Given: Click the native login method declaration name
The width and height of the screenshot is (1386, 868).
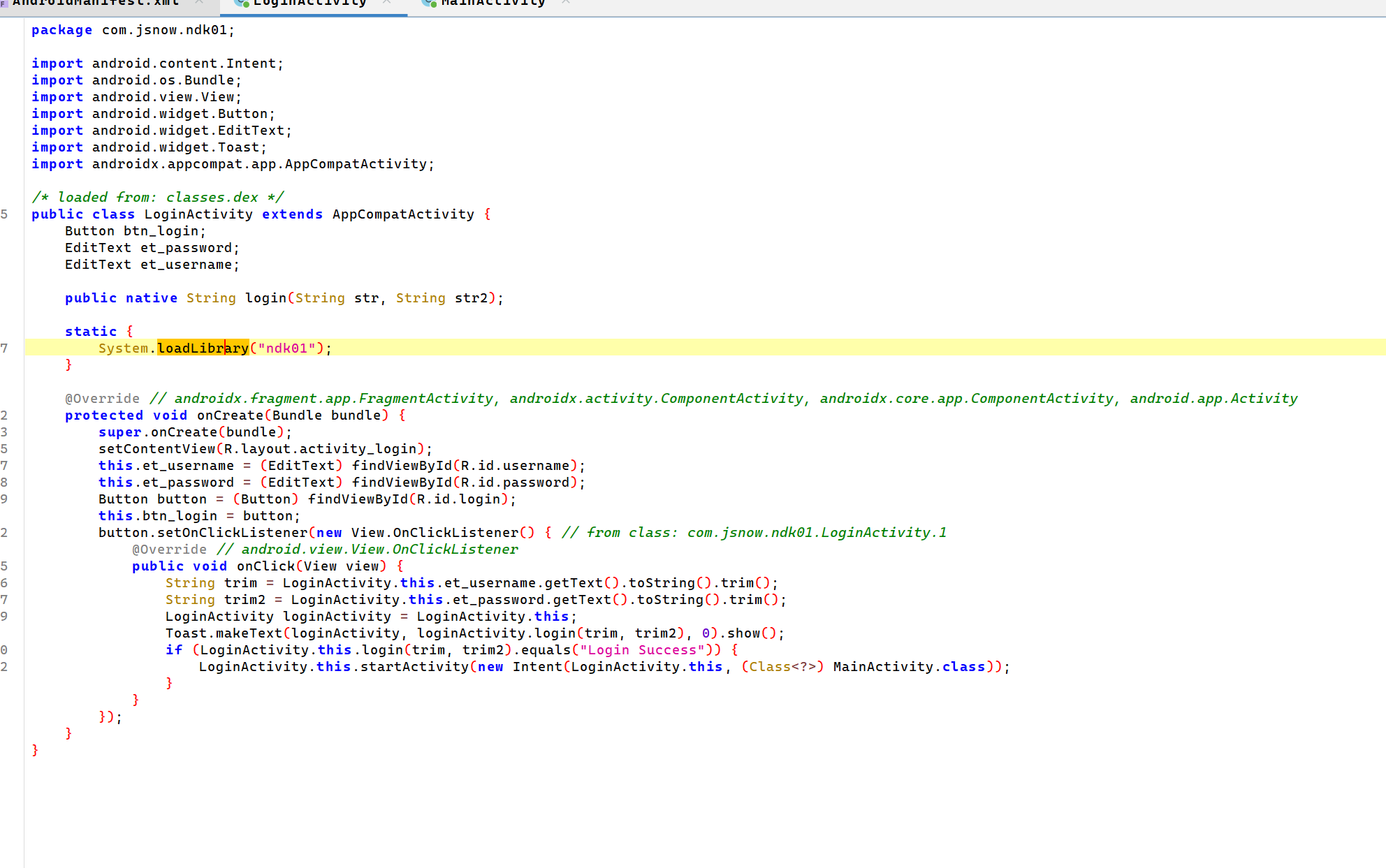Looking at the screenshot, I should coord(265,297).
